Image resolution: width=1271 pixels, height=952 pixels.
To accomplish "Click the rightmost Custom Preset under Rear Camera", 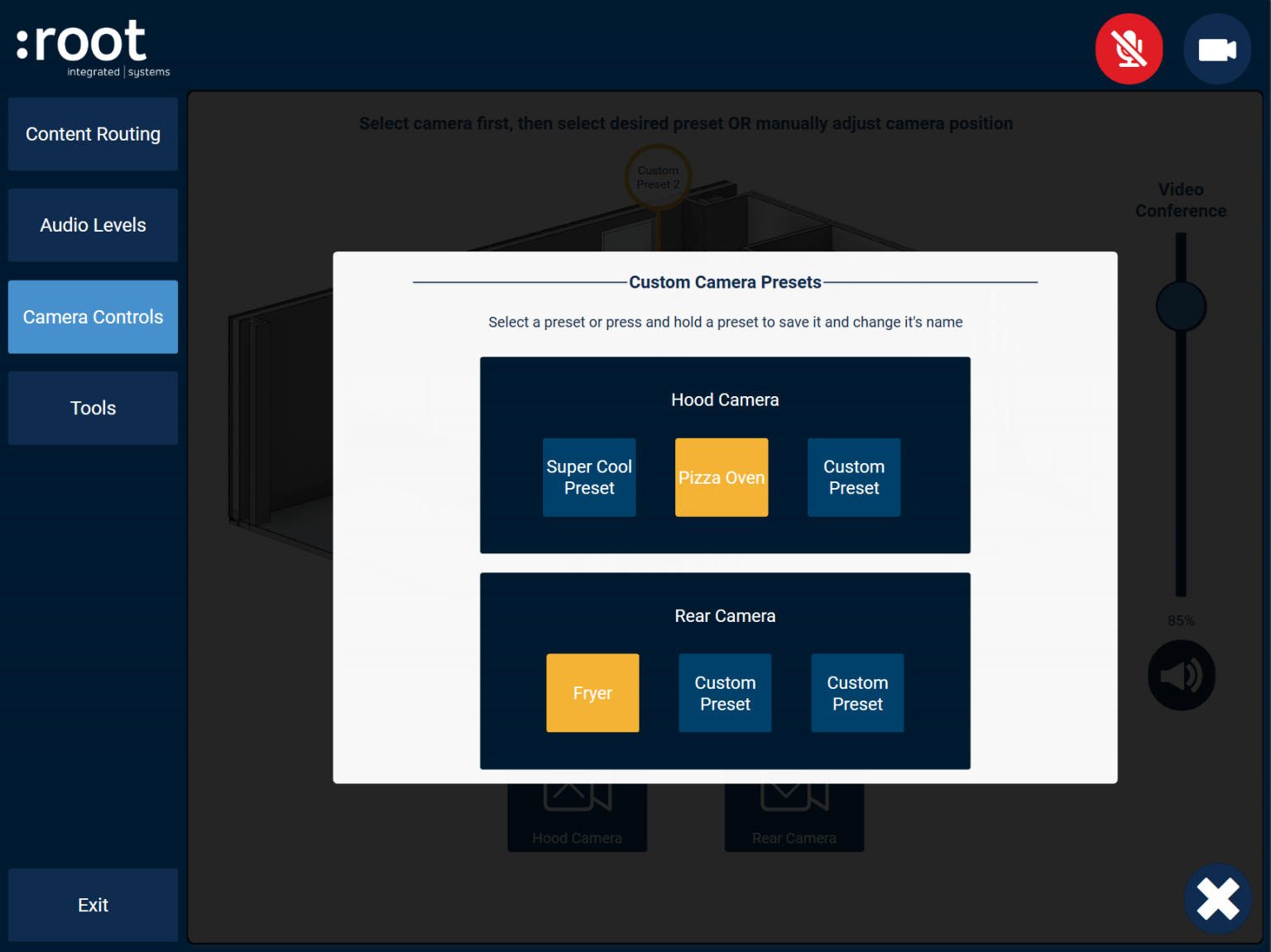I will [x=857, y=693].
